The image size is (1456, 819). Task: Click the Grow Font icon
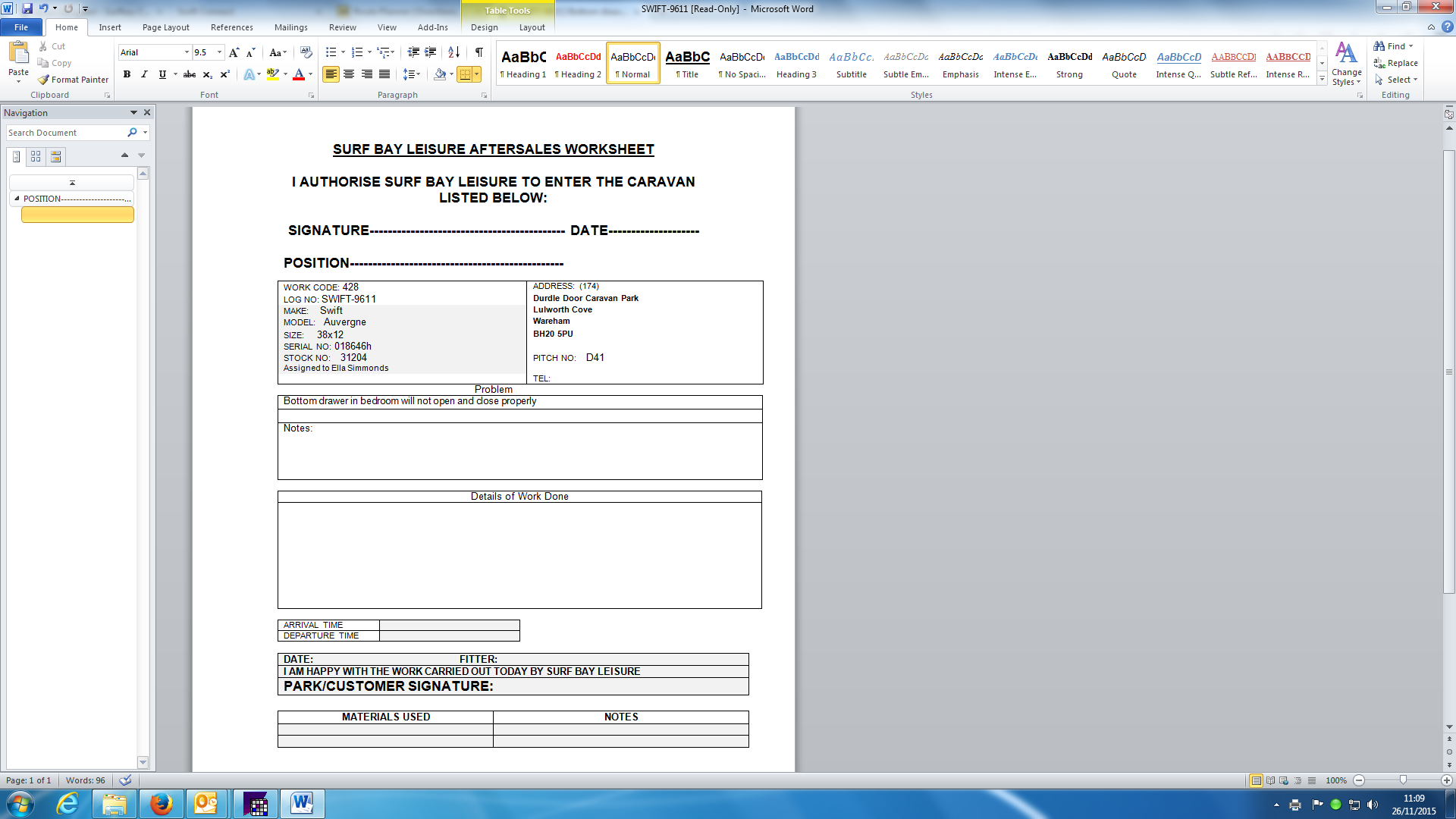tap(234, 52)
